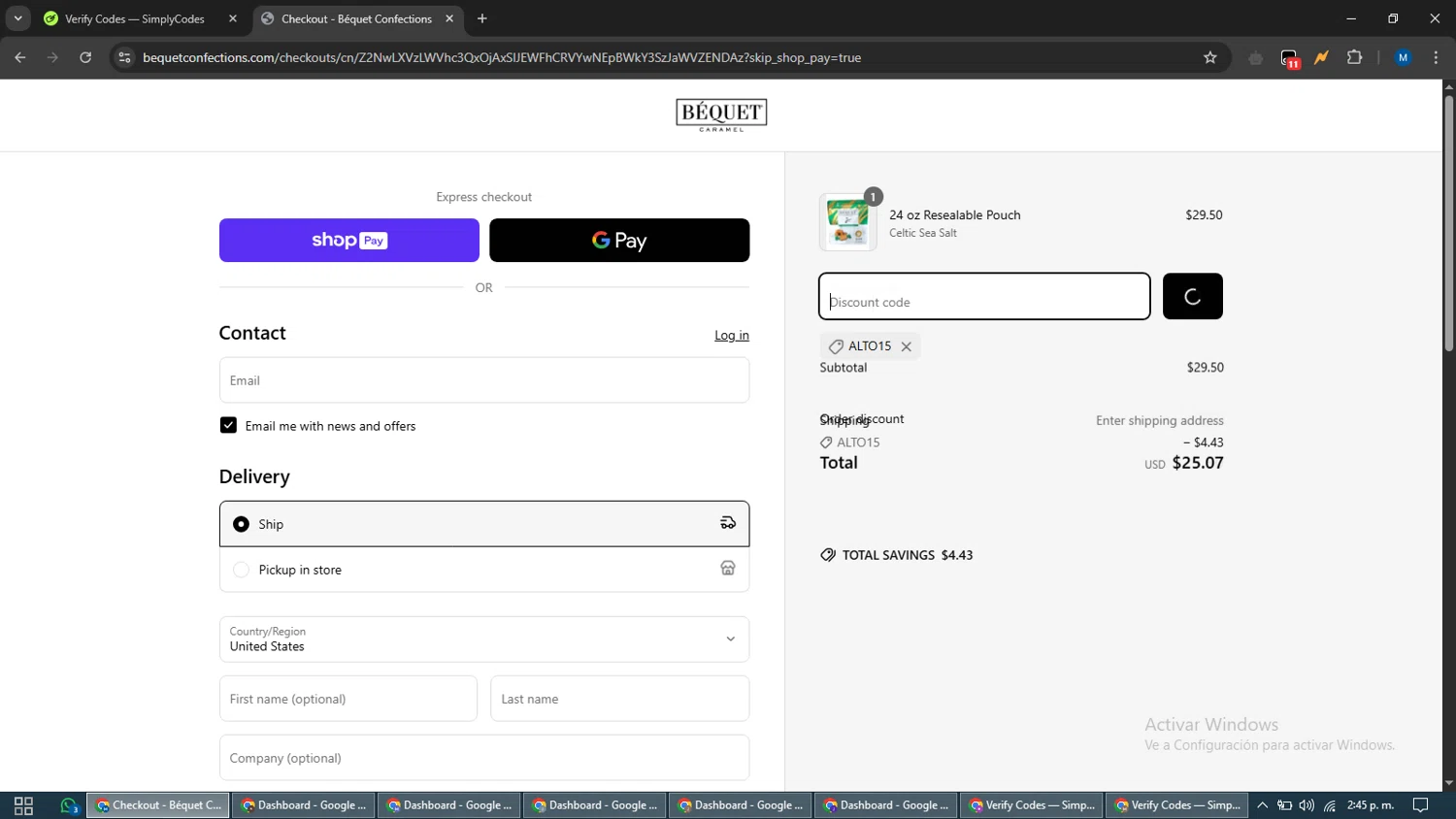Image resolution: width=1456 pixels, height=819 pixels.
Task: Click the extension icon with red 11 badge
Action: tap(1289, 58)
